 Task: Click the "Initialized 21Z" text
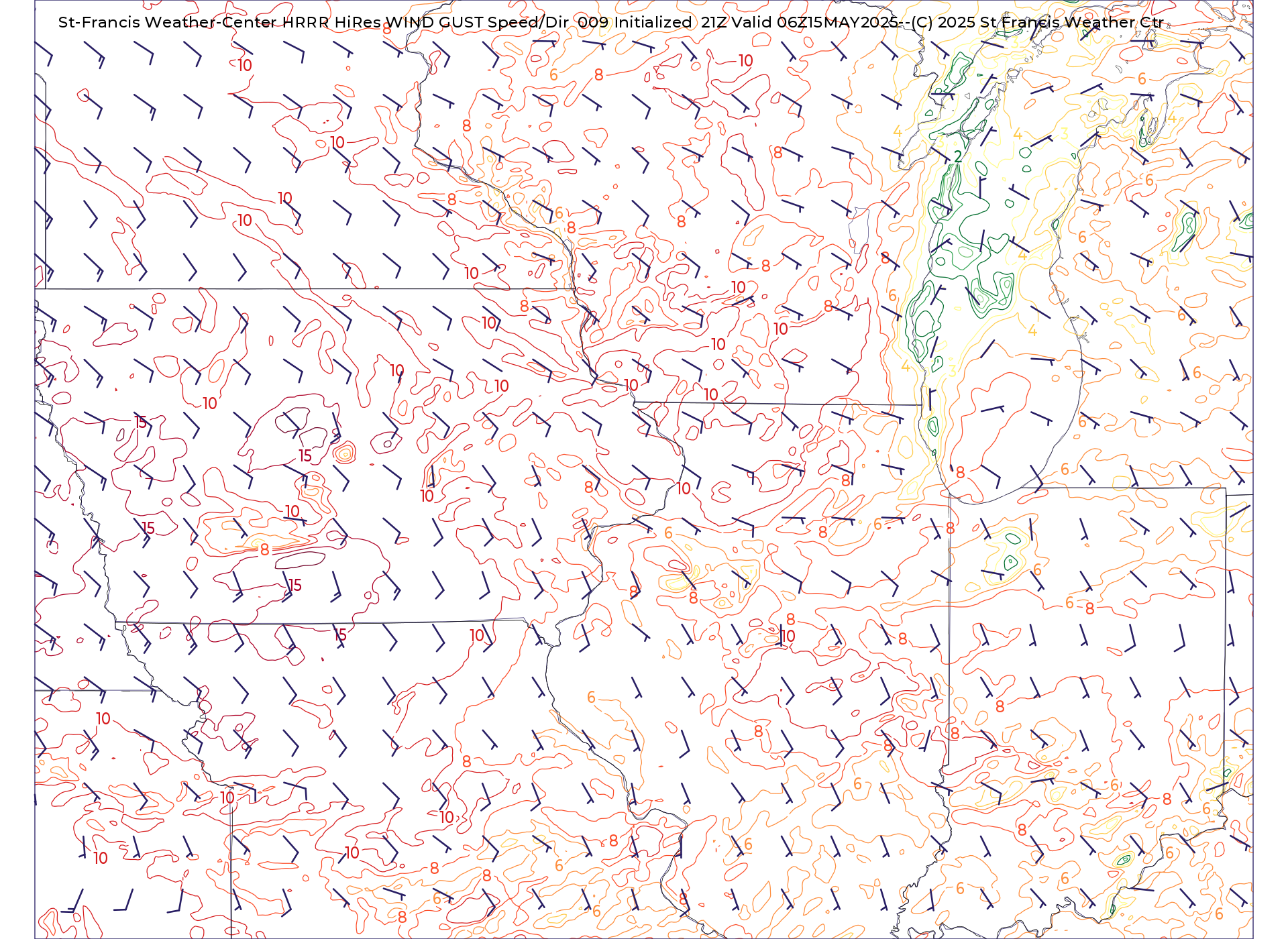(x=670, y=22)
